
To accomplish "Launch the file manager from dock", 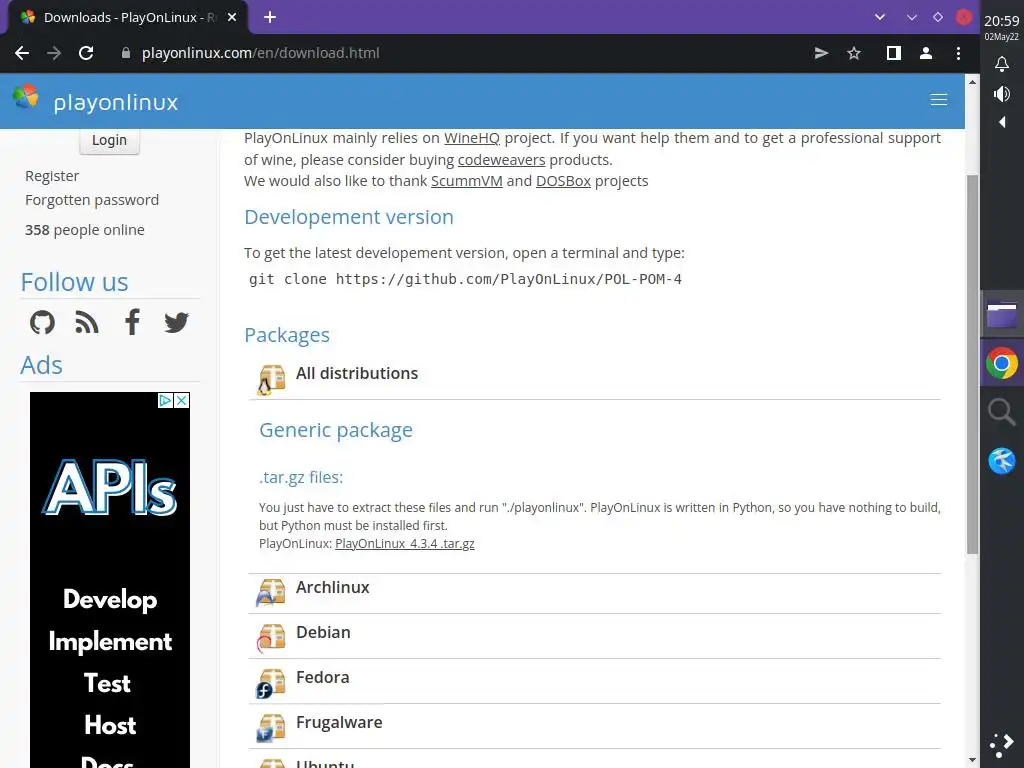I will [1001, 314].
